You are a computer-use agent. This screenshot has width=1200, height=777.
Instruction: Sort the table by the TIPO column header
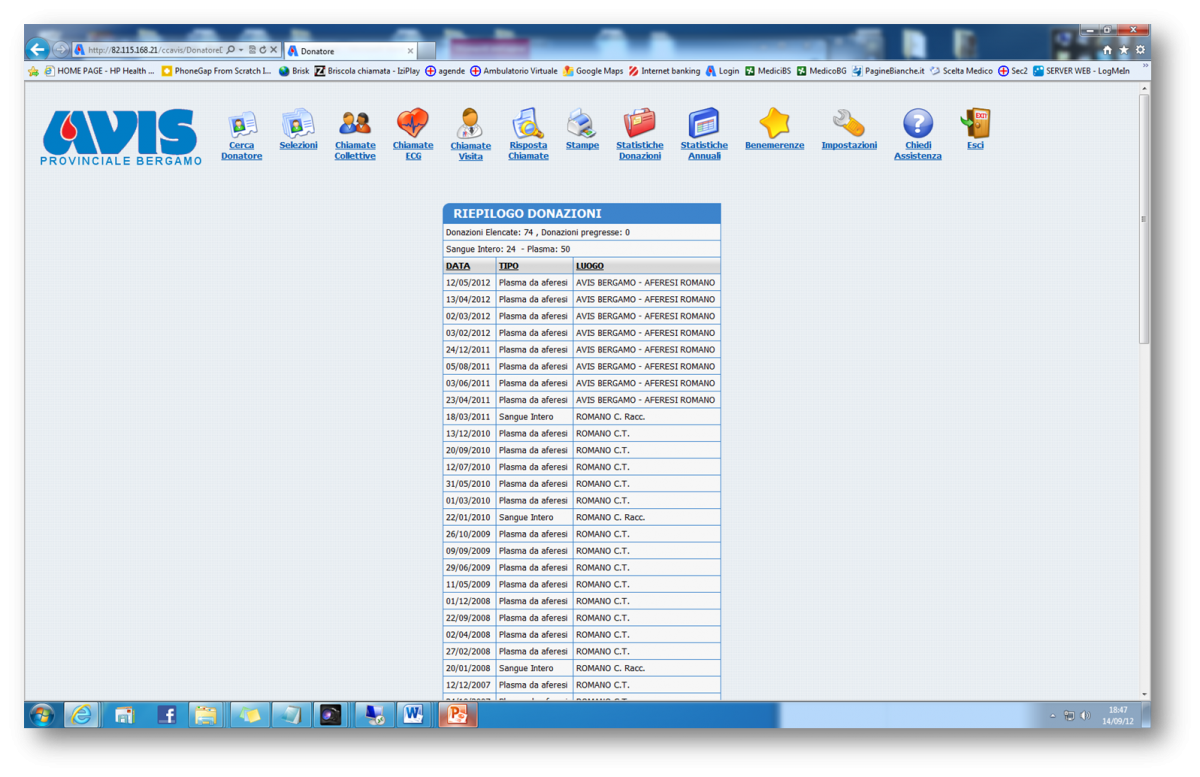coord(509,266)
